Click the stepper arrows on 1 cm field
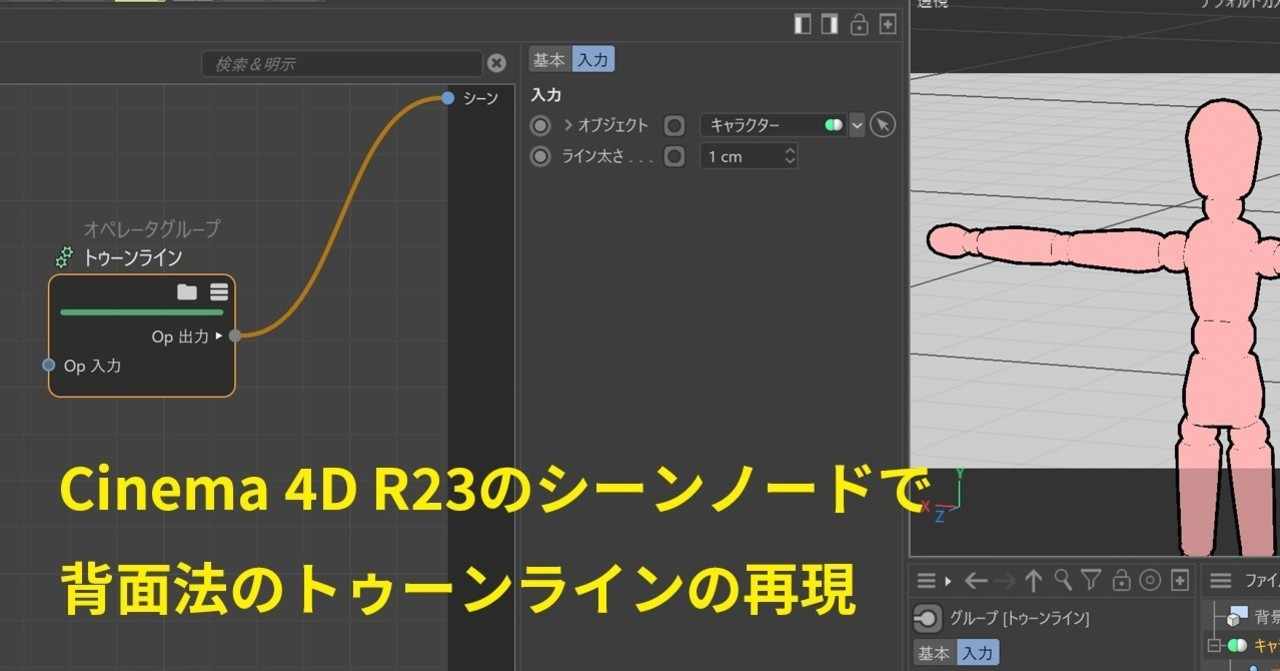This screenshot has width=1280, height=671. pyautogui.click(x=790, y=157)
